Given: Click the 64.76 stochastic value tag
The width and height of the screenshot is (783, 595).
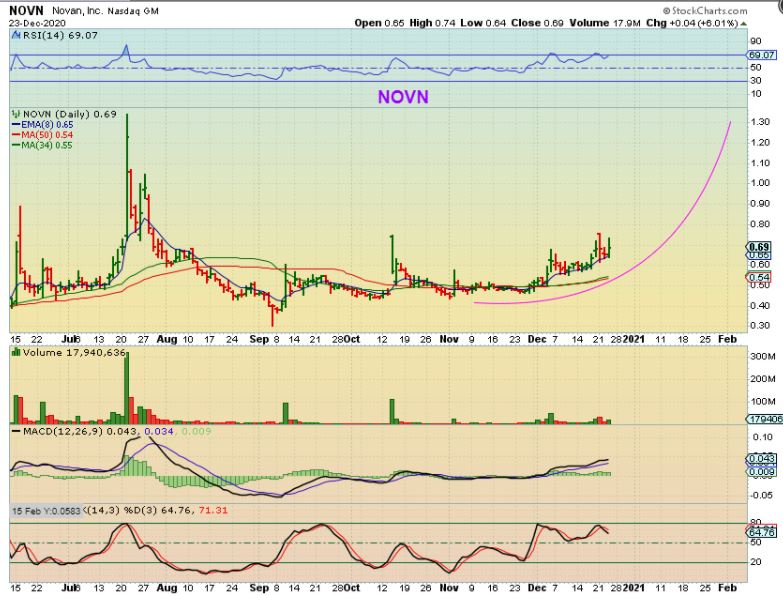Looking at the screenshot, I should [762, 532].
